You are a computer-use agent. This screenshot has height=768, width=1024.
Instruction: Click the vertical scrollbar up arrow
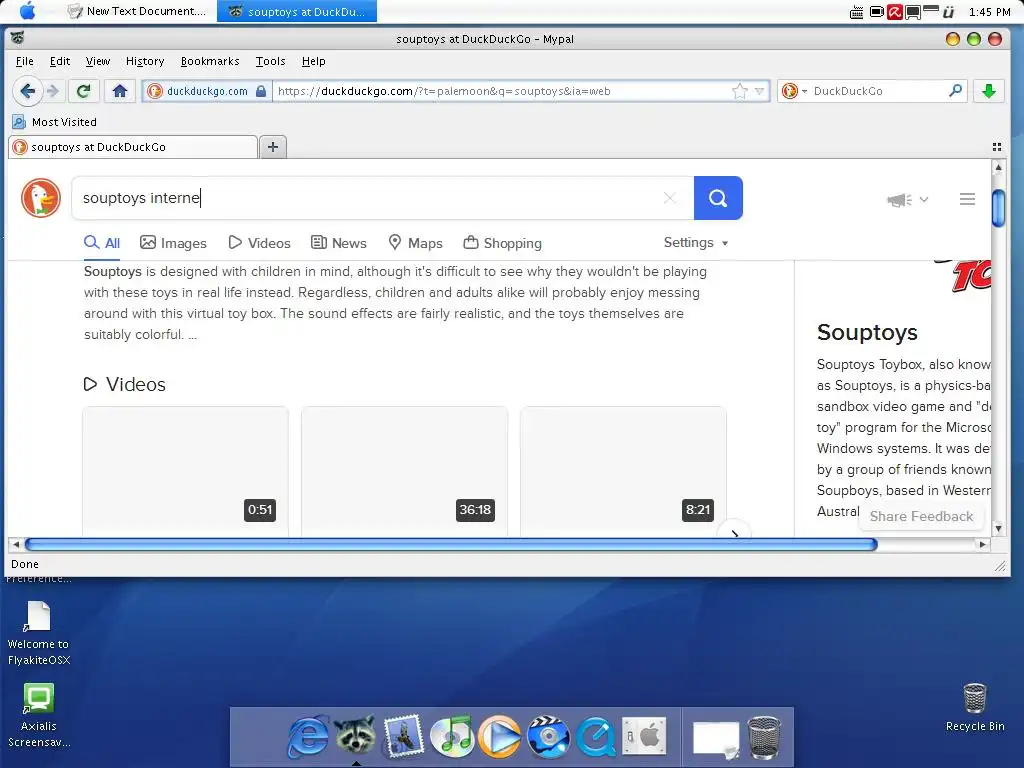pyautogui.click(x=998, y=167)
